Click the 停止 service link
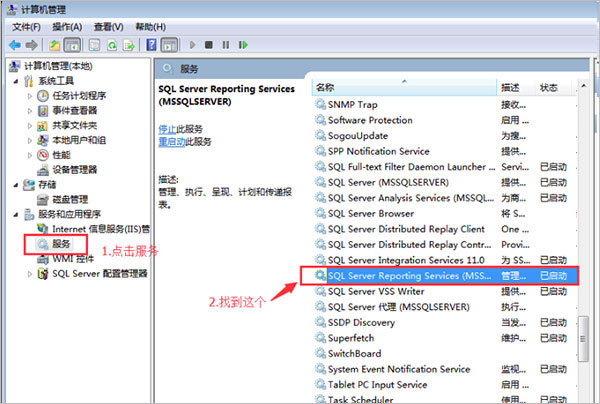600x404 pixels. point(168,130)
